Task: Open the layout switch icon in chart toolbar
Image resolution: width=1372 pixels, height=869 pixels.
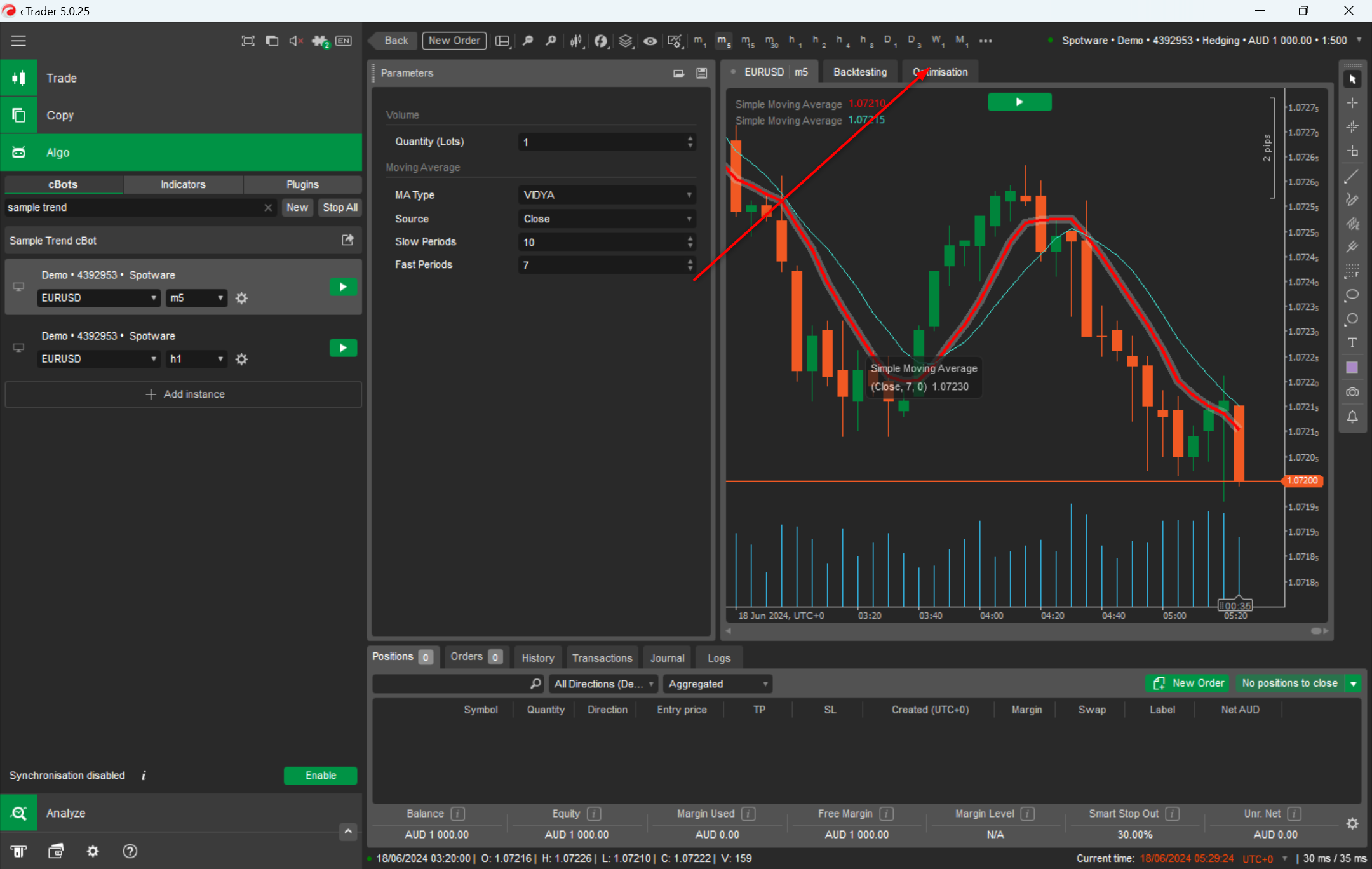Action: click(x=502, y=41)
